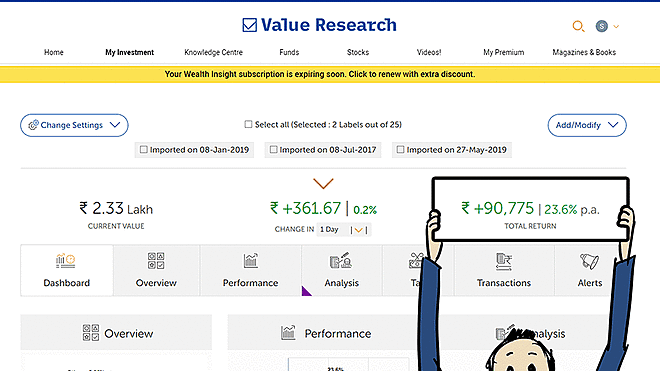
Task: Click the user profile avatar icon
Action: coord(601,26)
